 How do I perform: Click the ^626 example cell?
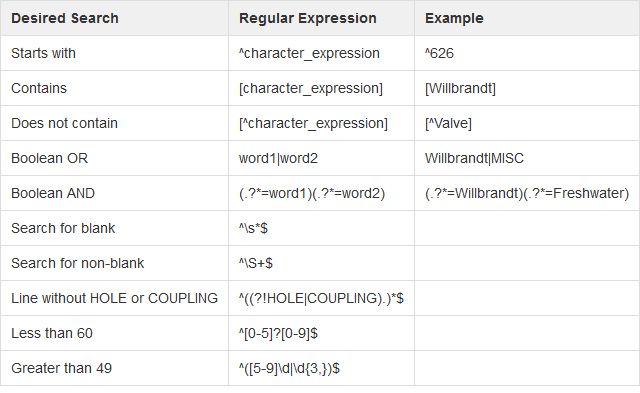(439, 53)
